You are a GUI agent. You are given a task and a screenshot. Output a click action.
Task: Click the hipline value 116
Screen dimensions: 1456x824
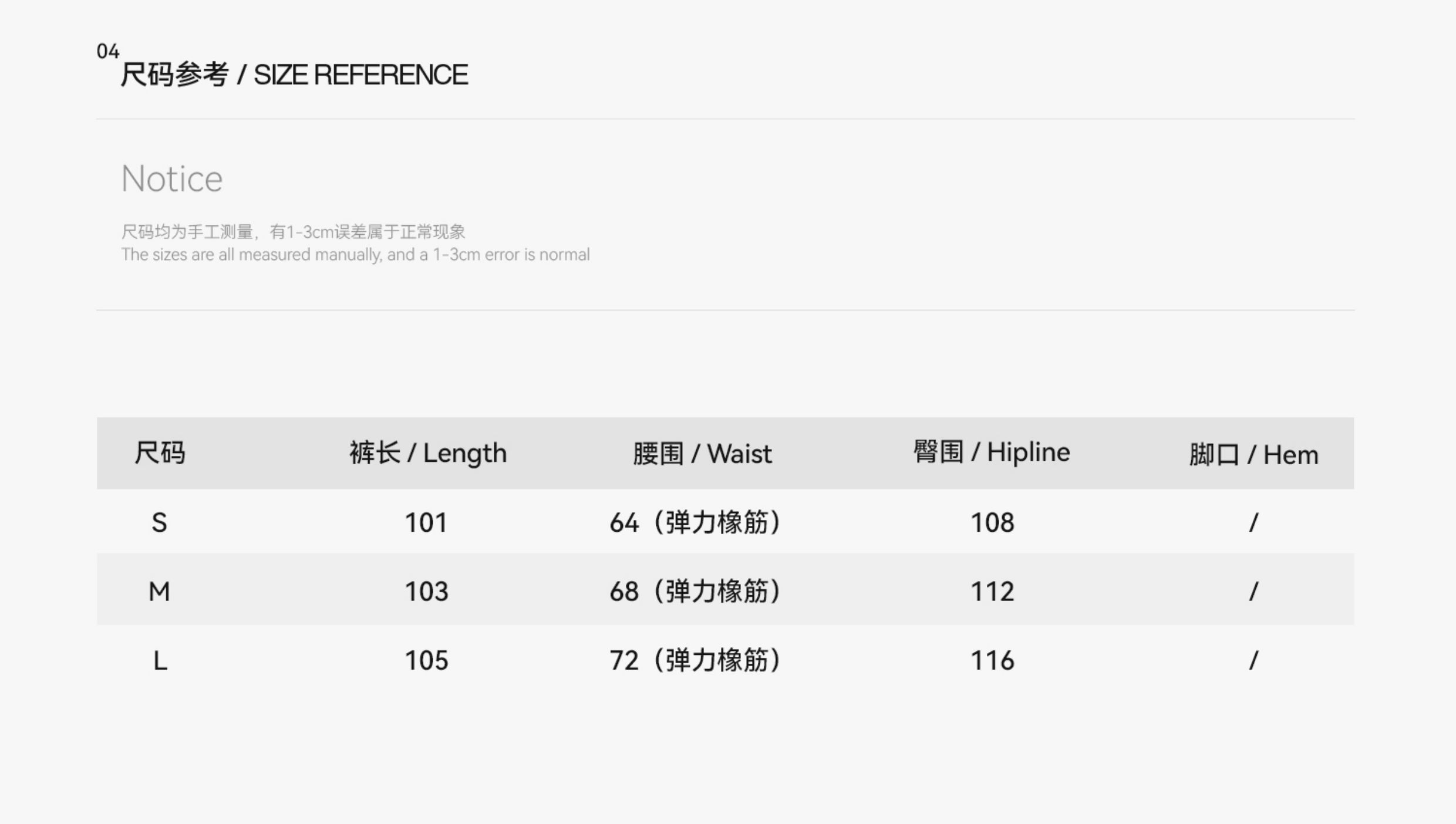click(x=992, y=661)
